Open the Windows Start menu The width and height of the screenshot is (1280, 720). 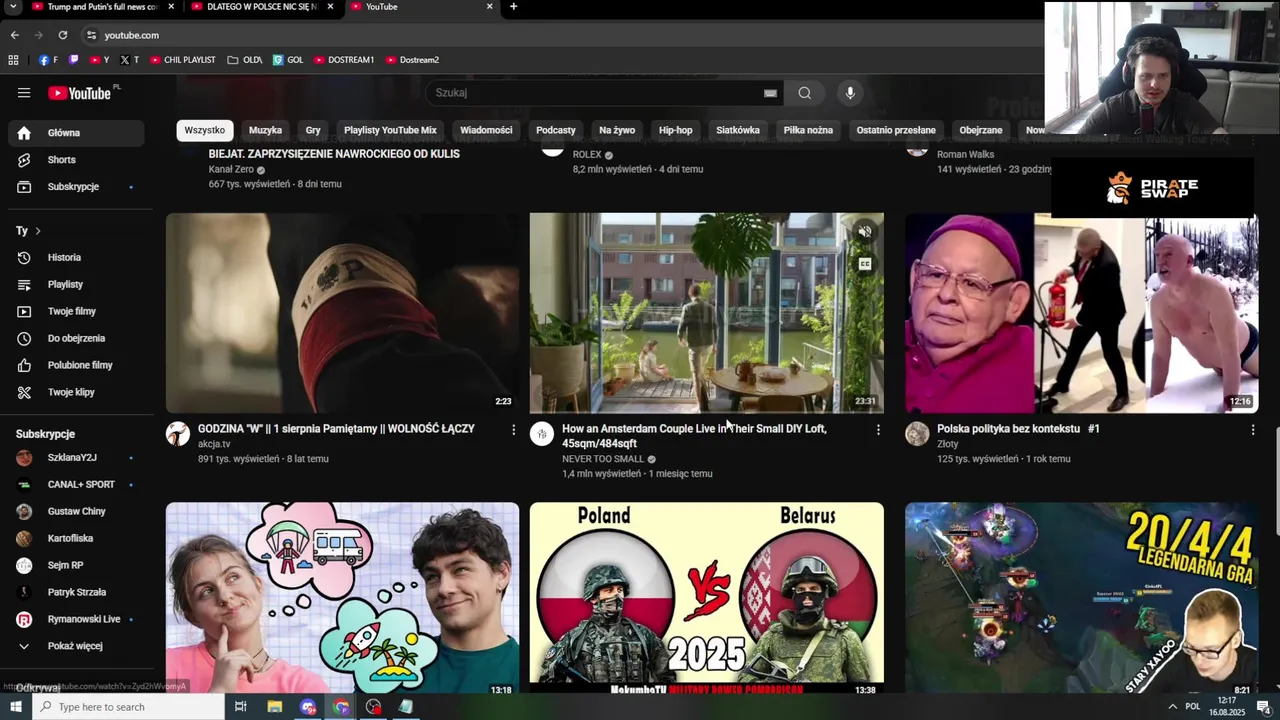tap(15, 707)
